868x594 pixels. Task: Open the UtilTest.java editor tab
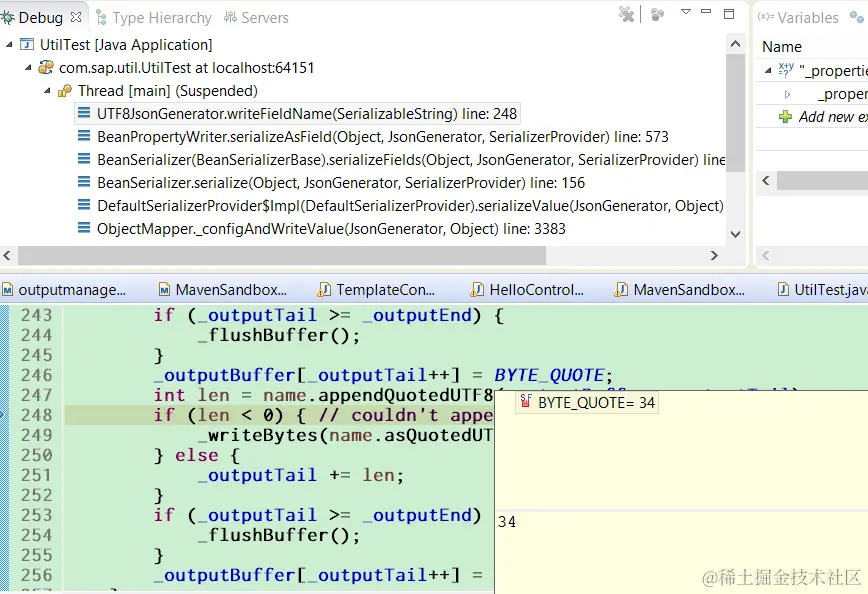(823, 290)
